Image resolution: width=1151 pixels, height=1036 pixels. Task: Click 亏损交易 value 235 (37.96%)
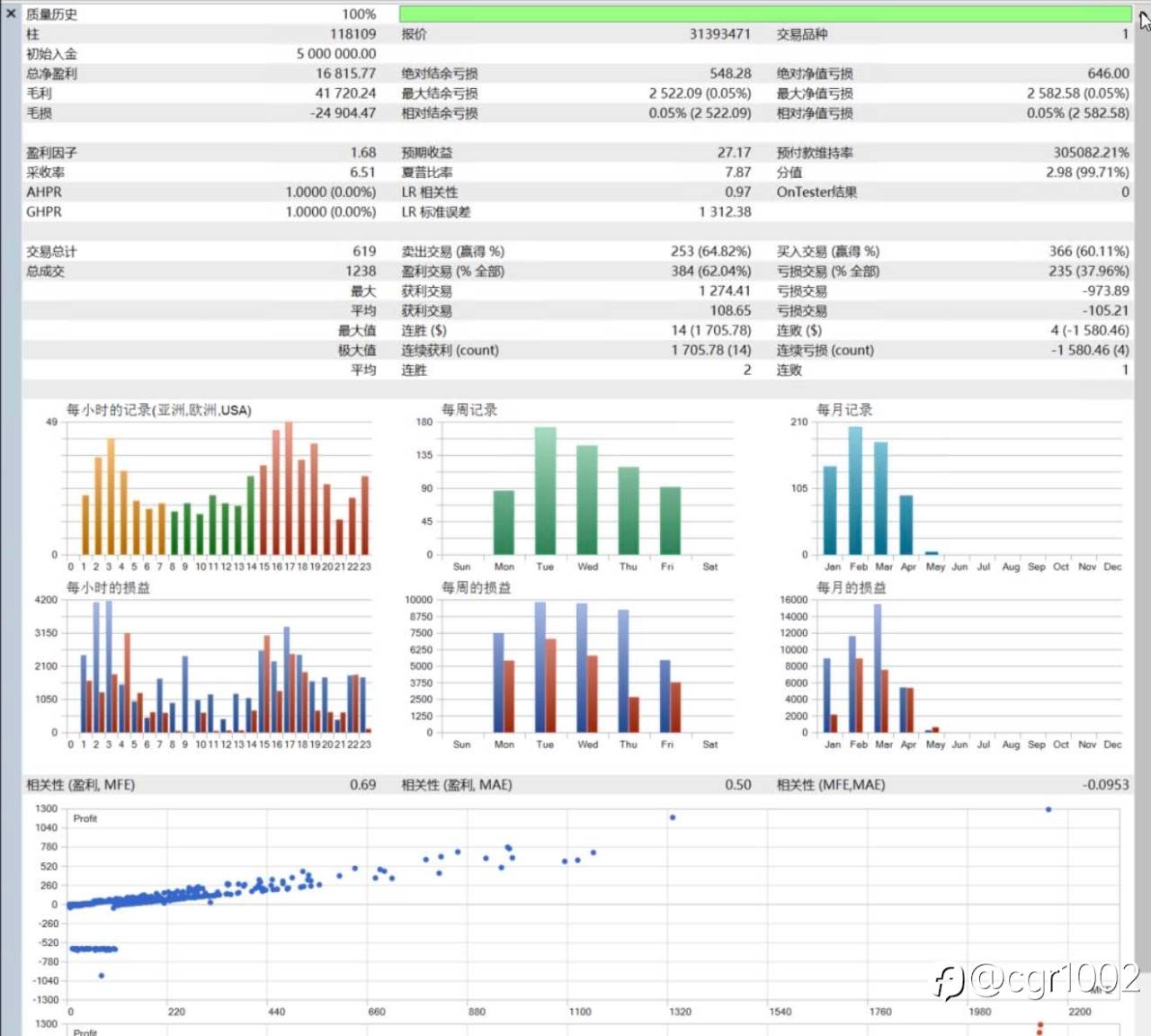pos(1089,272)
